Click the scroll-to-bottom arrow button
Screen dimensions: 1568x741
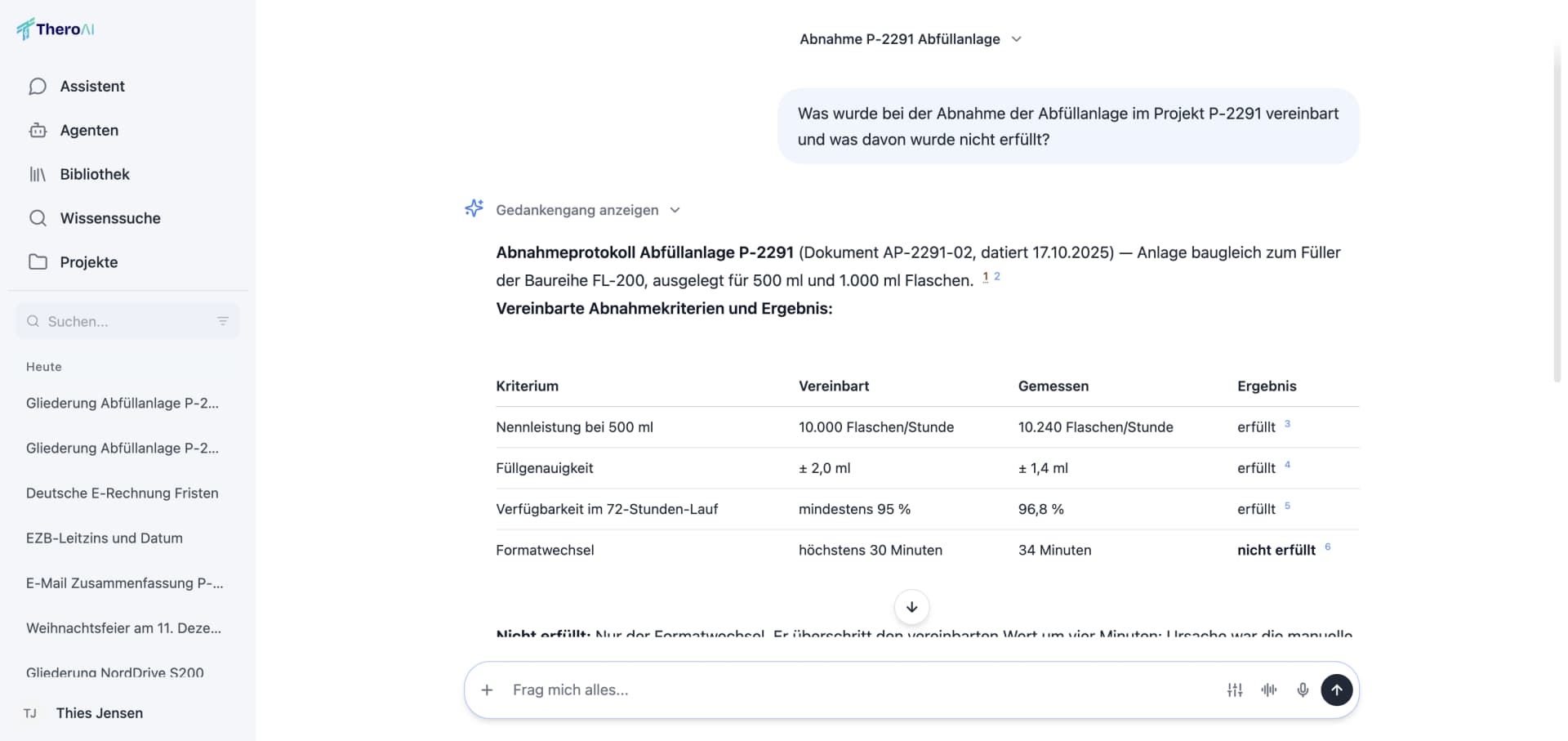coord(911,607)
